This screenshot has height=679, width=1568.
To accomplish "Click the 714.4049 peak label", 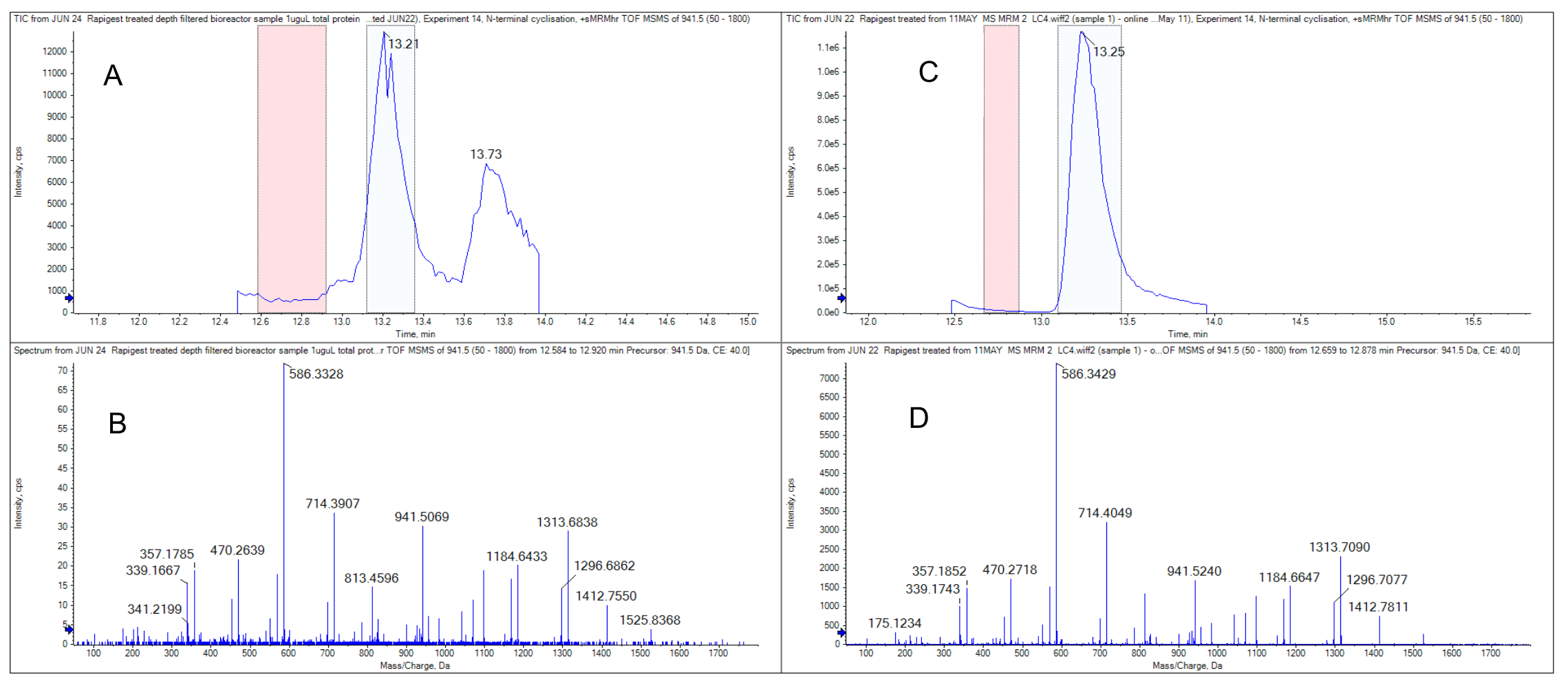I will click(1105, 513).
